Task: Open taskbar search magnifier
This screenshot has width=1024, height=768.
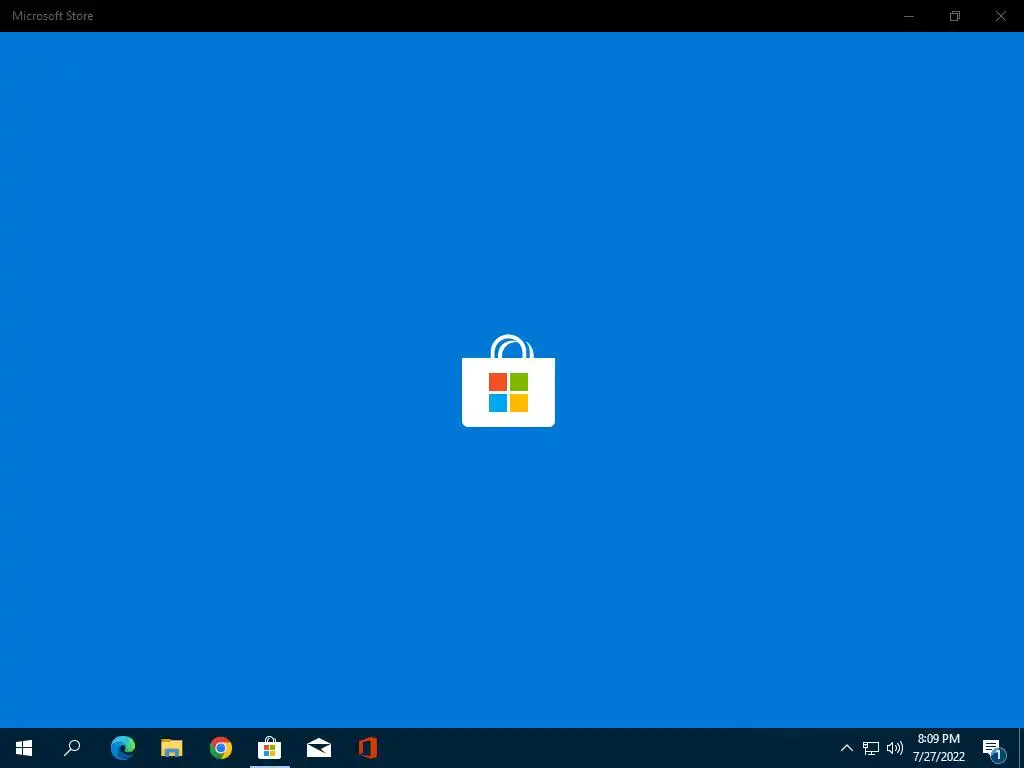Action: [72, 748]
